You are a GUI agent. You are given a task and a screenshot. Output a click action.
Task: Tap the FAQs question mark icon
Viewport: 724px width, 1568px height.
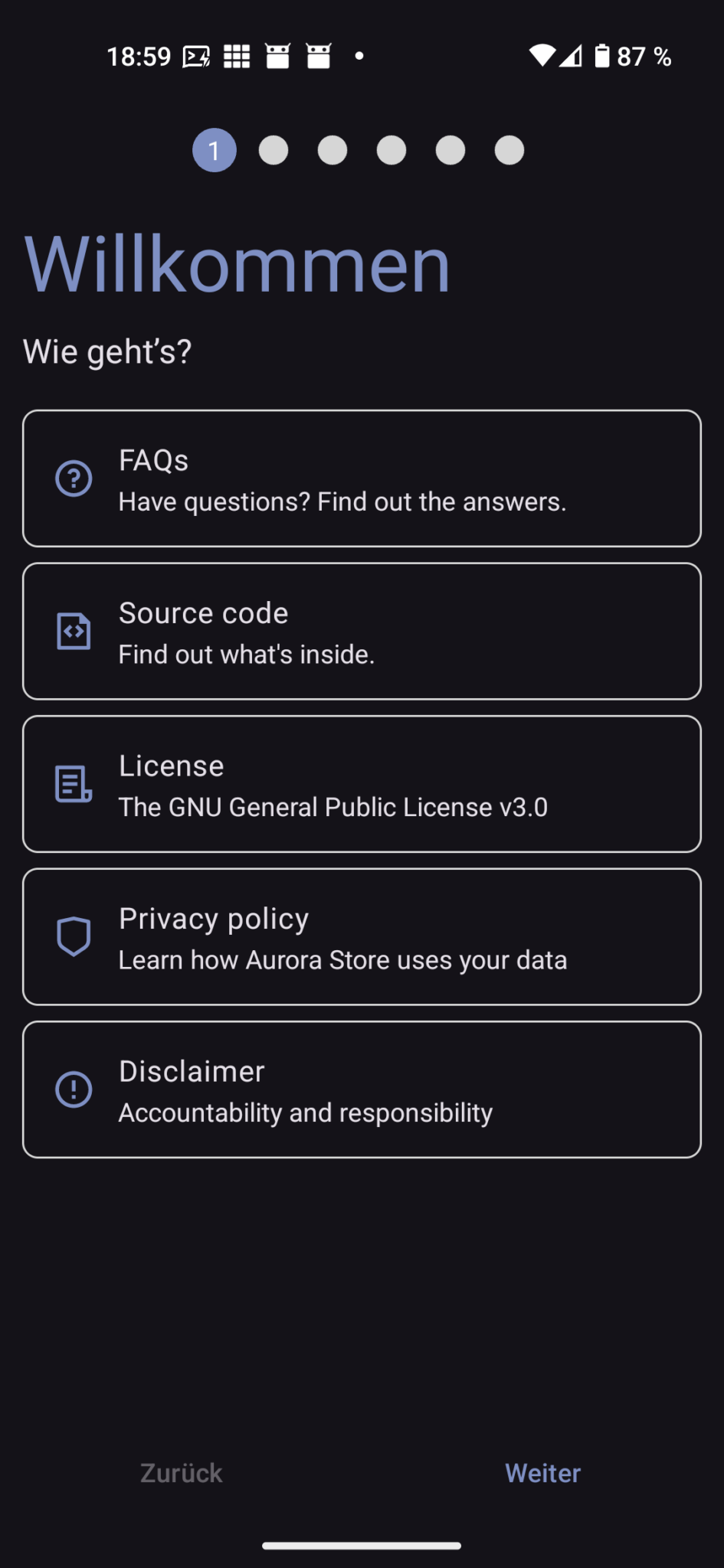74,479
